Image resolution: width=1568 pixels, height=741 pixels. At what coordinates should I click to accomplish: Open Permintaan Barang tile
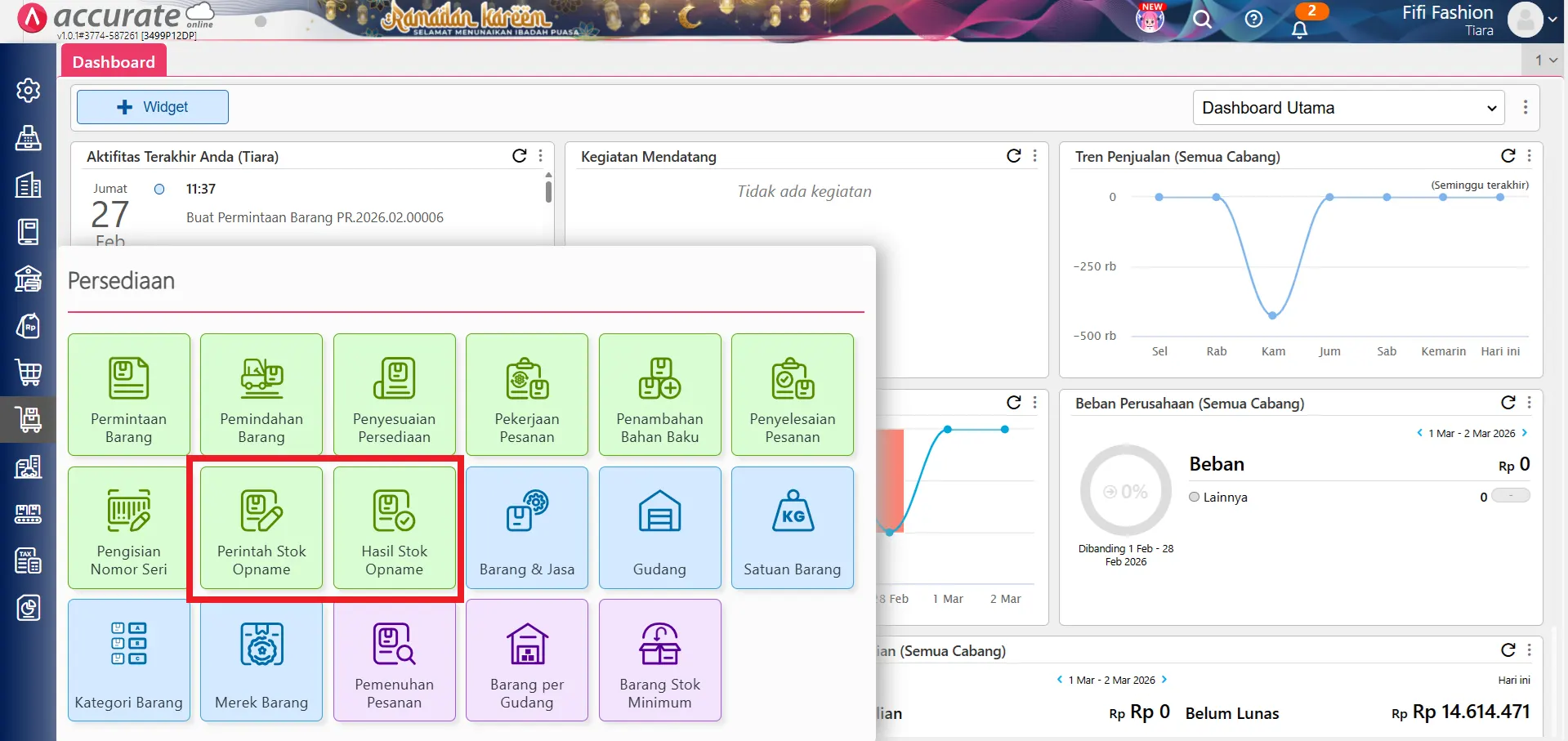click(x=129, y=395)
